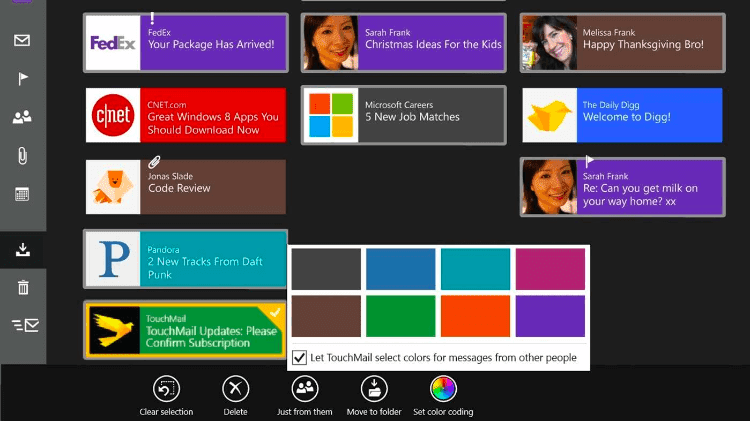Screen dimensions: 750x421
Task: Uncheck Let TouchMail select colors checkbox
Action: click(299, 358)
